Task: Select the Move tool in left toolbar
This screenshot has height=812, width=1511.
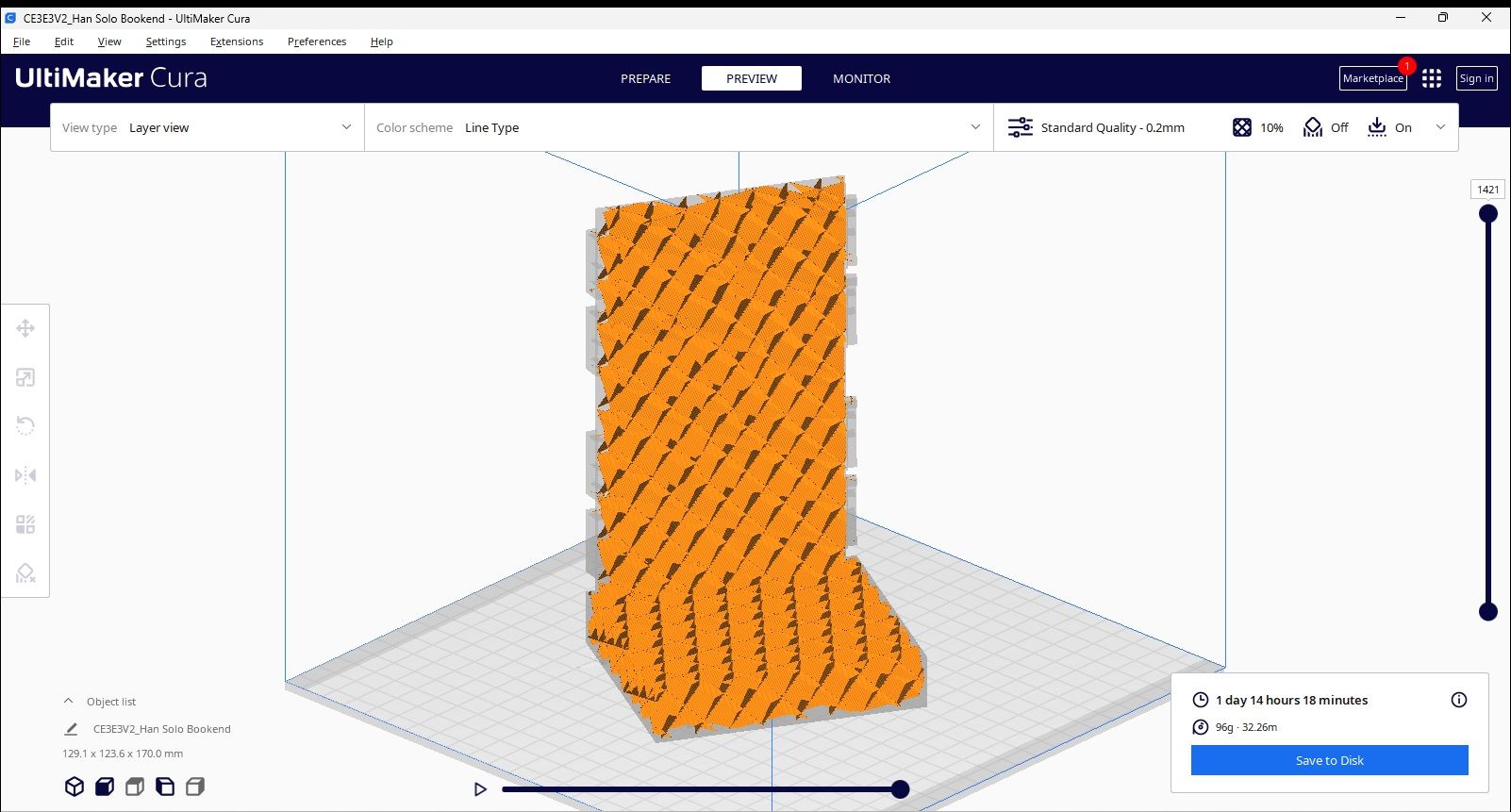Action: tap(25, 328)
